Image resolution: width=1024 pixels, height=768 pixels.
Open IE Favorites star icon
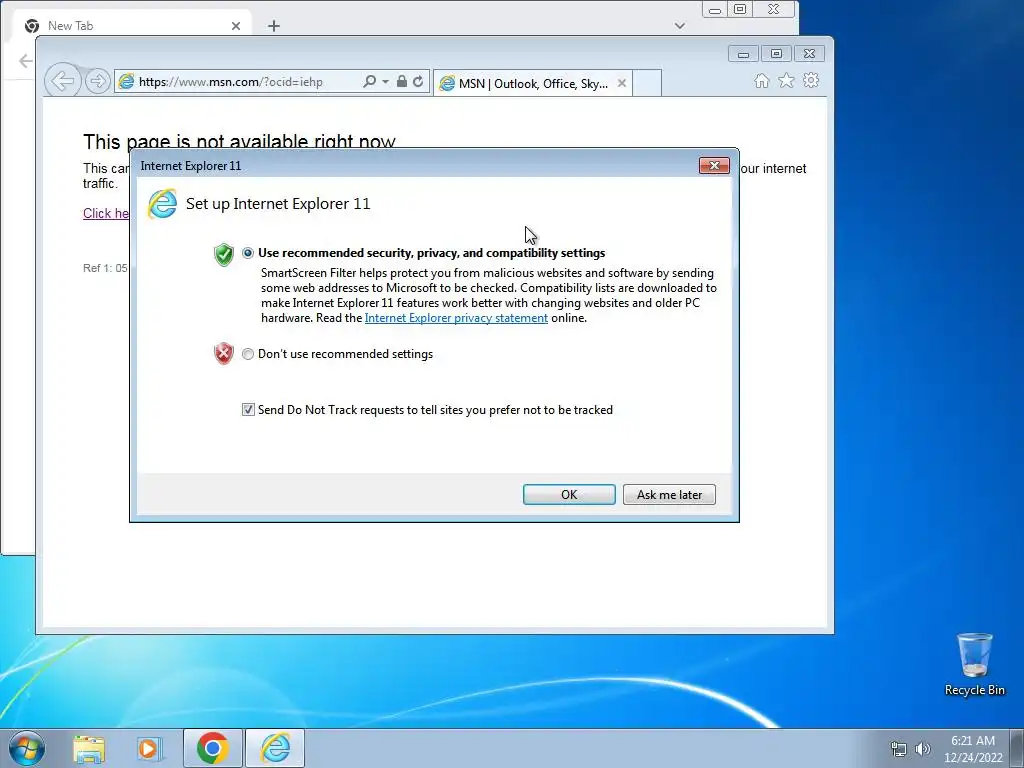786,80
